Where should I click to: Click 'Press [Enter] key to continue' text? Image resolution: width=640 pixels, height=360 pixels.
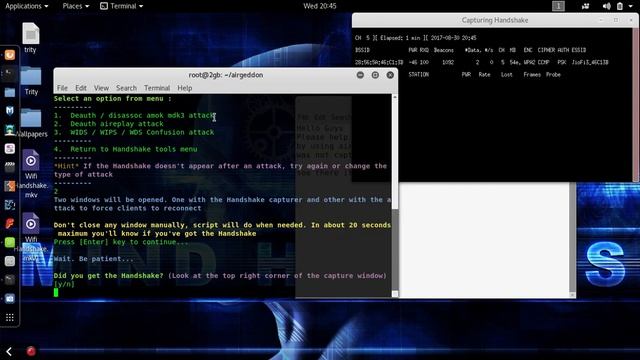coord(121,242)
